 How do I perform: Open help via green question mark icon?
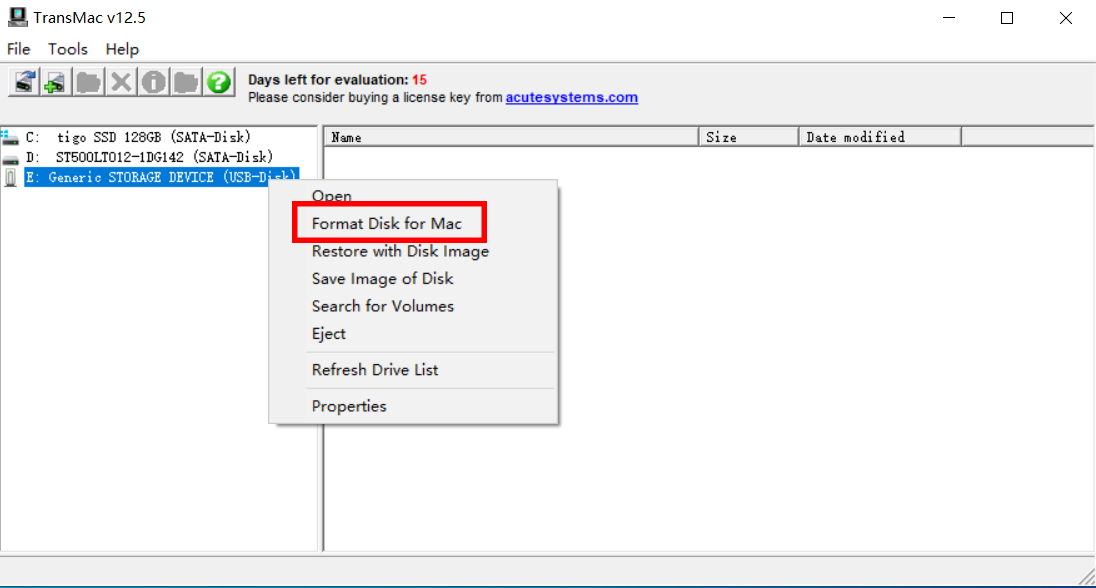pyautogui.click(x=219, y=83)
